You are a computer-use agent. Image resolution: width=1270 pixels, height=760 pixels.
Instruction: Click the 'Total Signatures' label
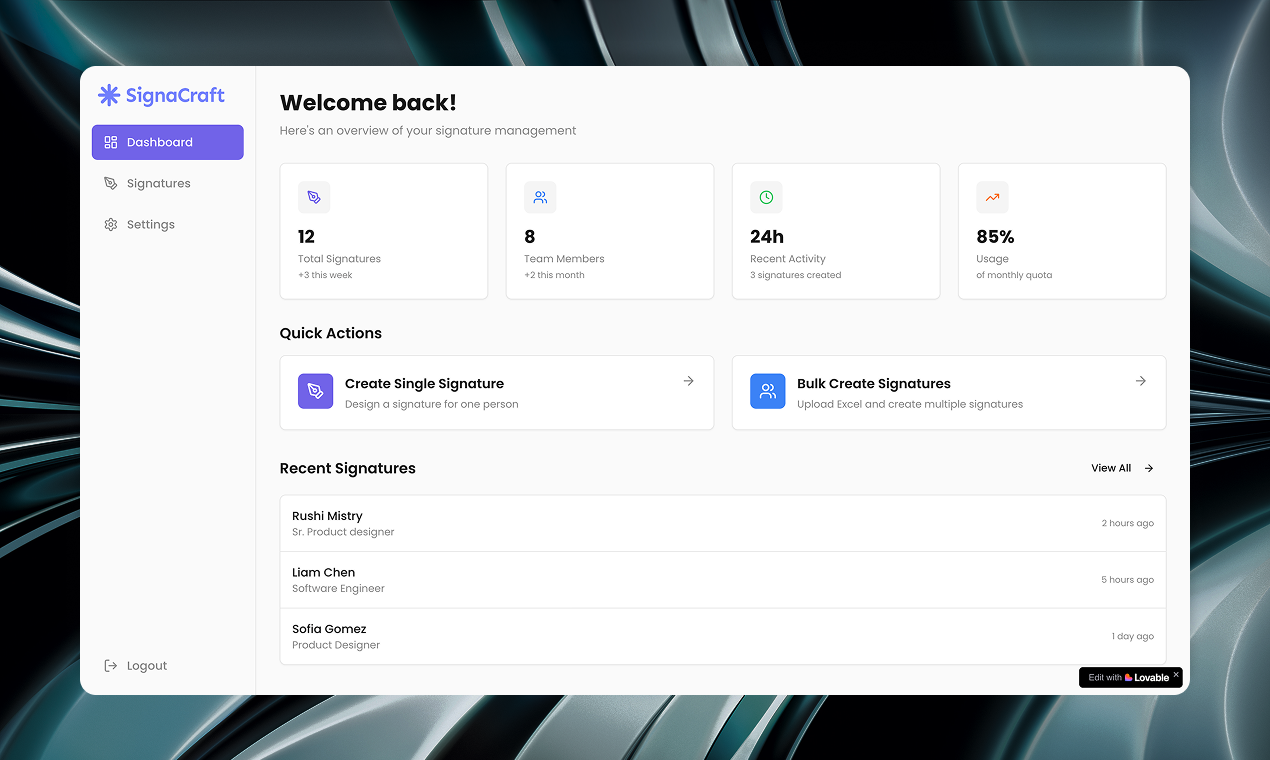339,259
